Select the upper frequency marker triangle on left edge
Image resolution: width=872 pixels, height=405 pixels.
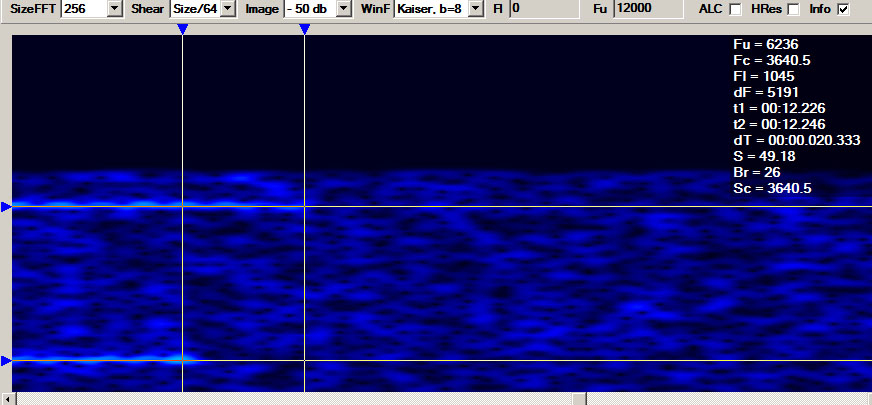[x=6, y=207]
